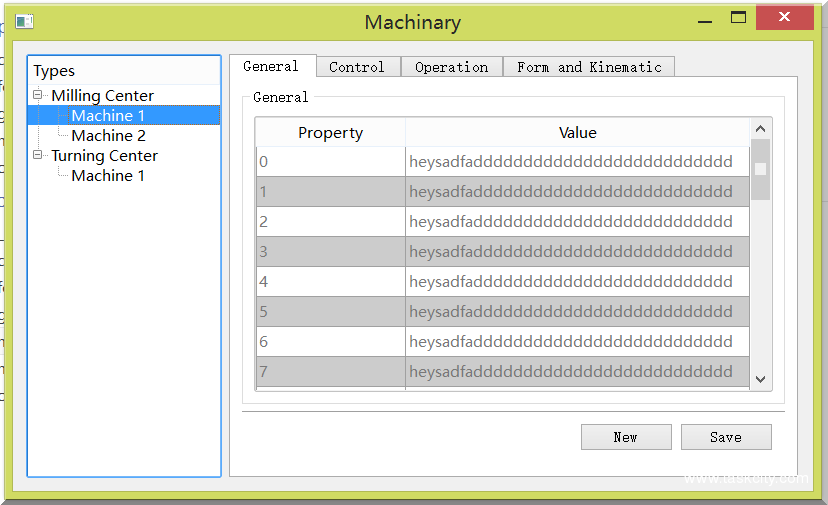The image size is (828, 505).
Task: Click the value cell in row 2
Action: 578,221
